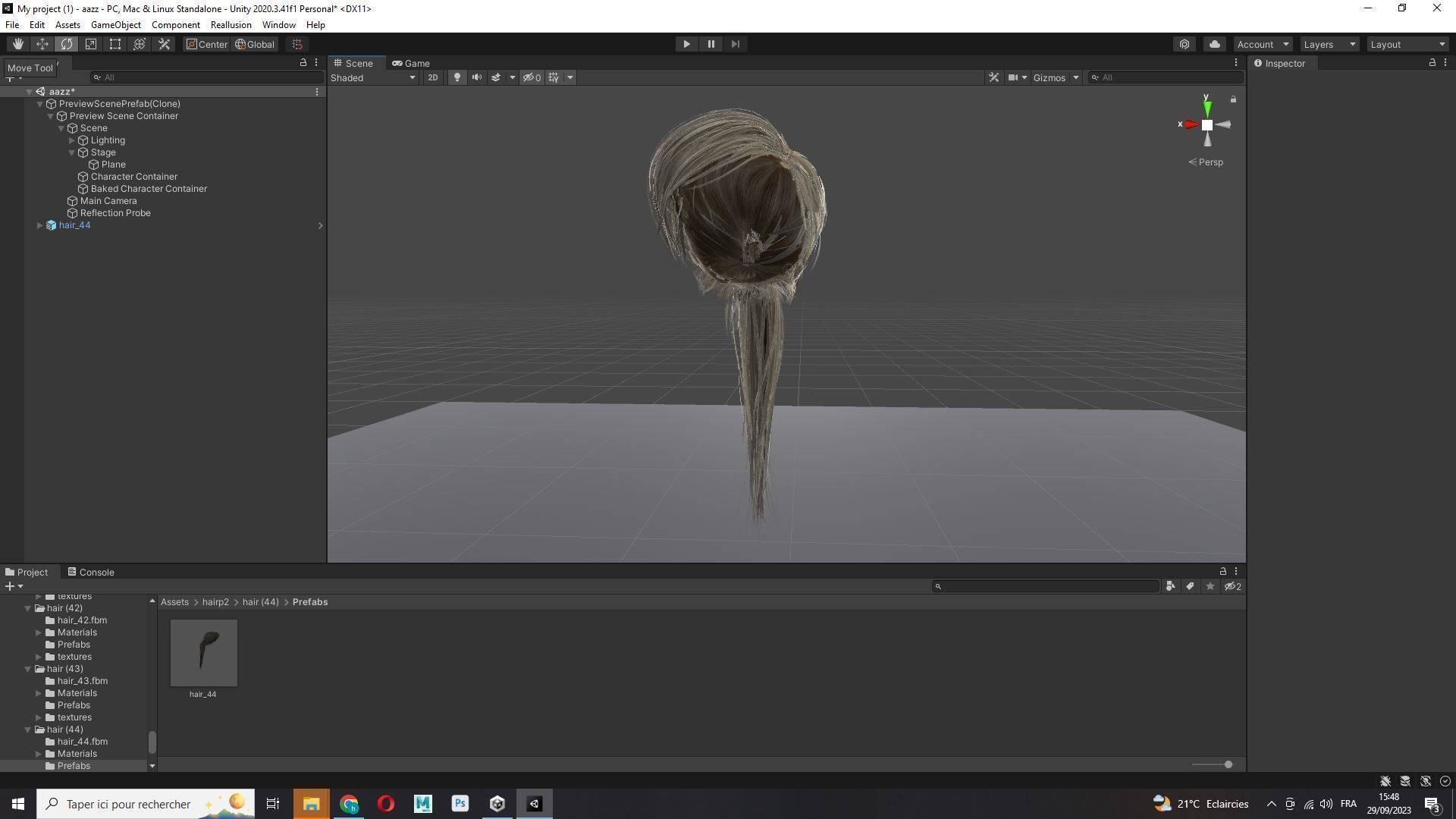
Task: Click Hierarchy search field
Action: point(206,77)
